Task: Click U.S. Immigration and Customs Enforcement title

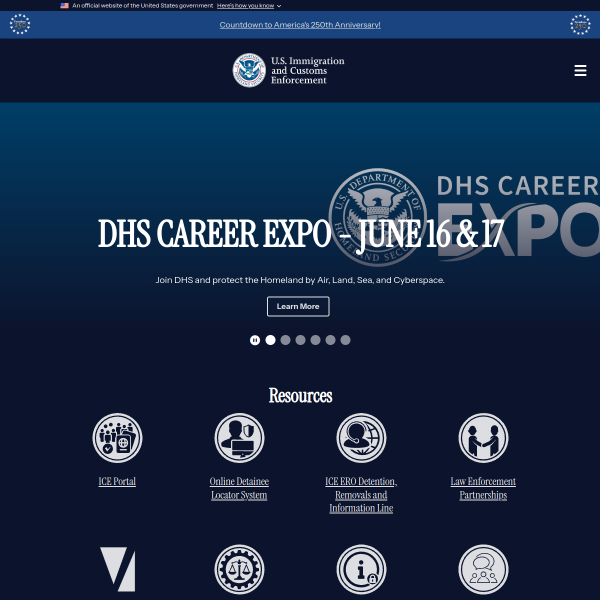Action: 308,70
